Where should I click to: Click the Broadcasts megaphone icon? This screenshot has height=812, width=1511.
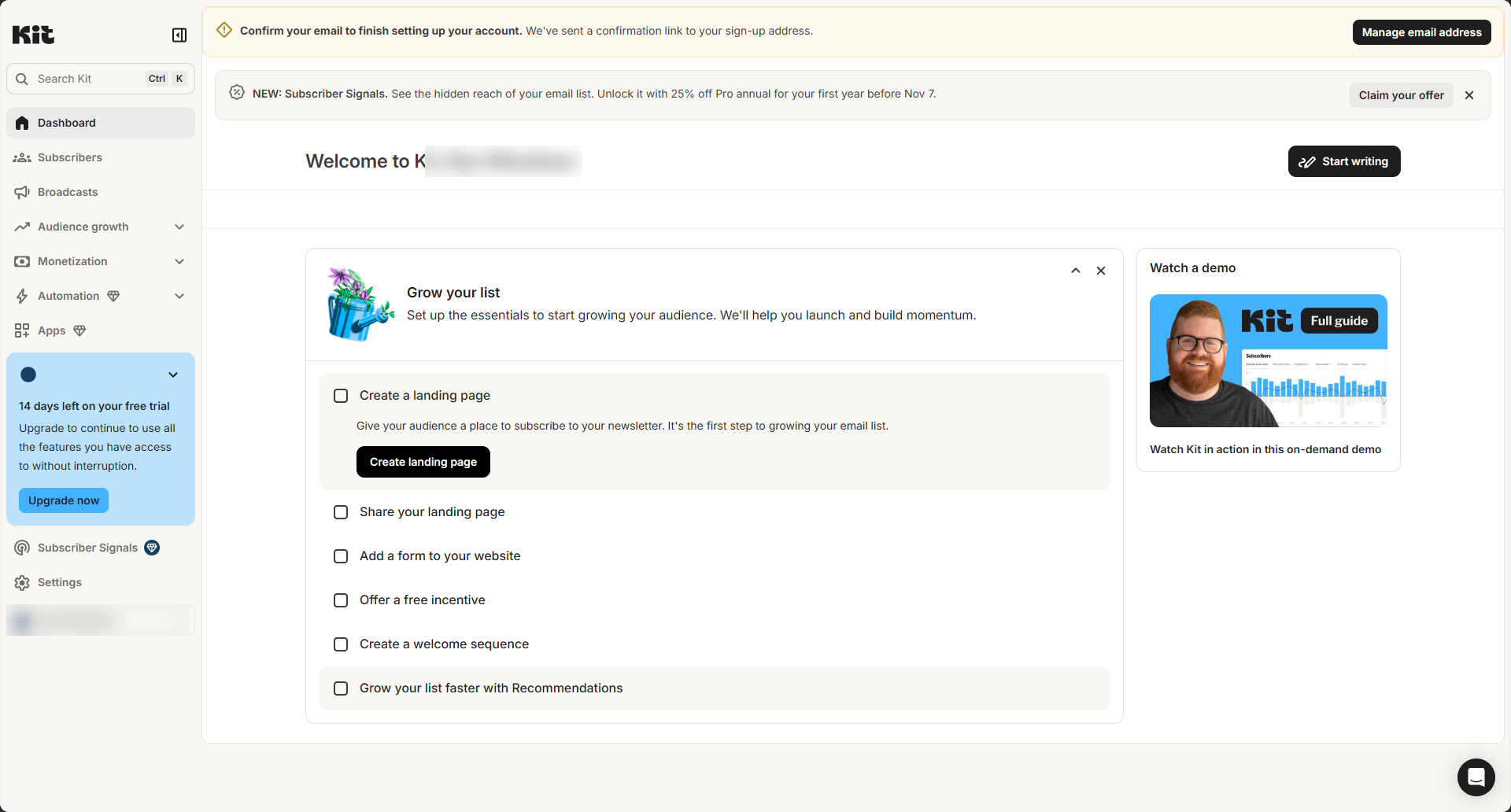pos(22,192)
